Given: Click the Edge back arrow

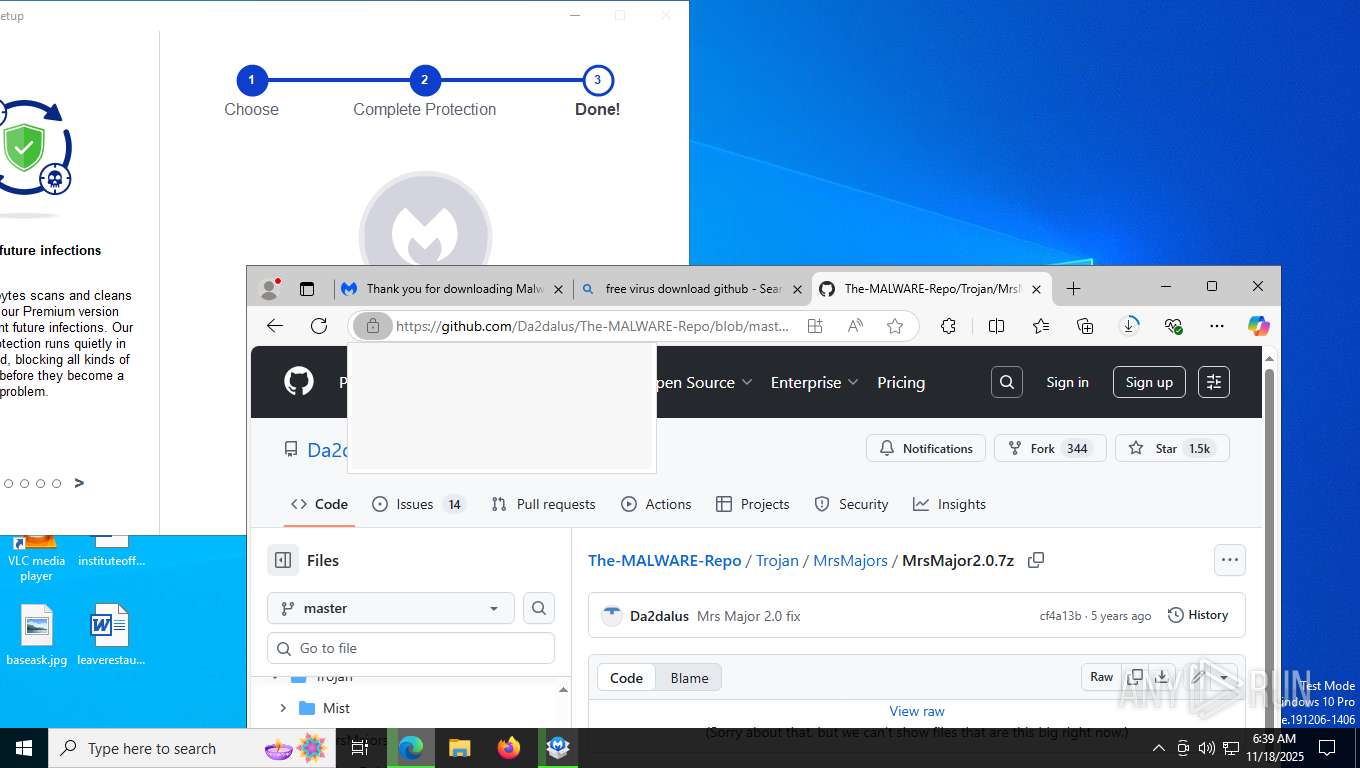Looking at the screenshot, I should coord(275,326).
